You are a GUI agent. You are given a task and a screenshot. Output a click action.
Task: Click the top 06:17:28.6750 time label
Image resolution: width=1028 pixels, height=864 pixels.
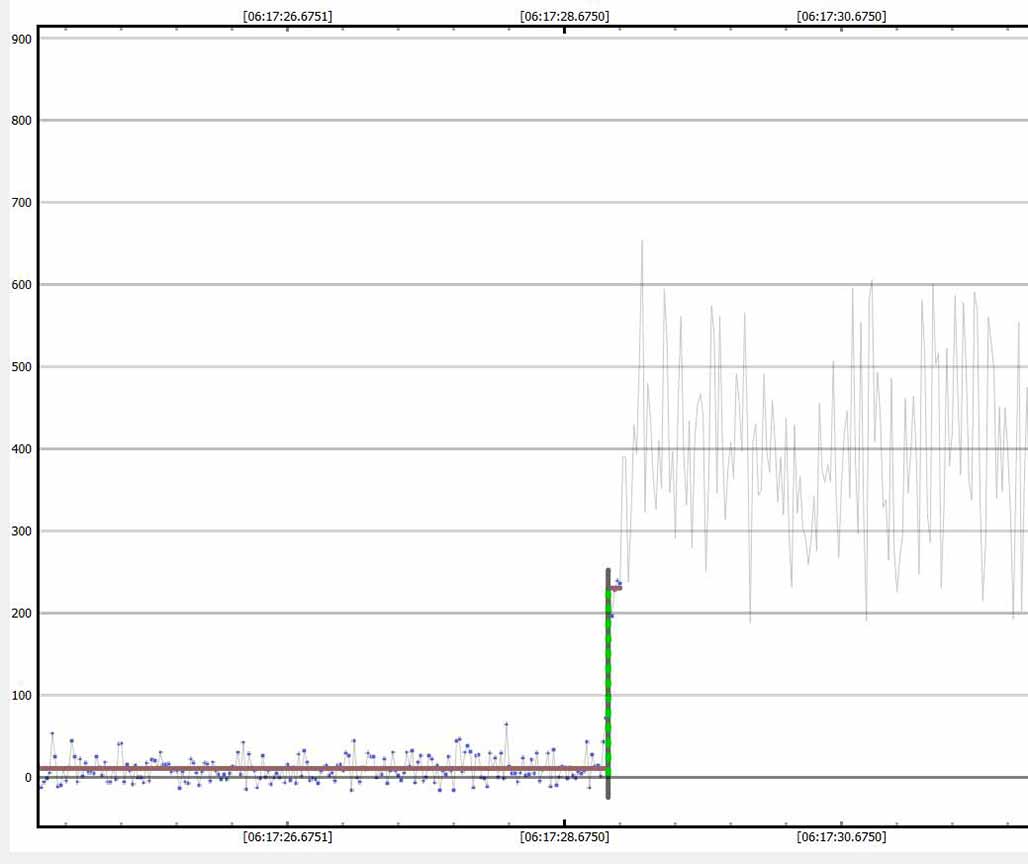(564, 16)
